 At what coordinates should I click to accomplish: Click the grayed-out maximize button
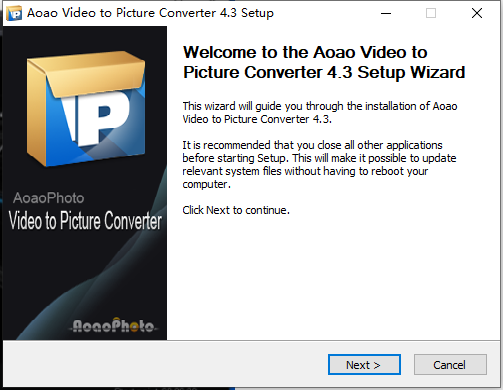coord(431,13)
